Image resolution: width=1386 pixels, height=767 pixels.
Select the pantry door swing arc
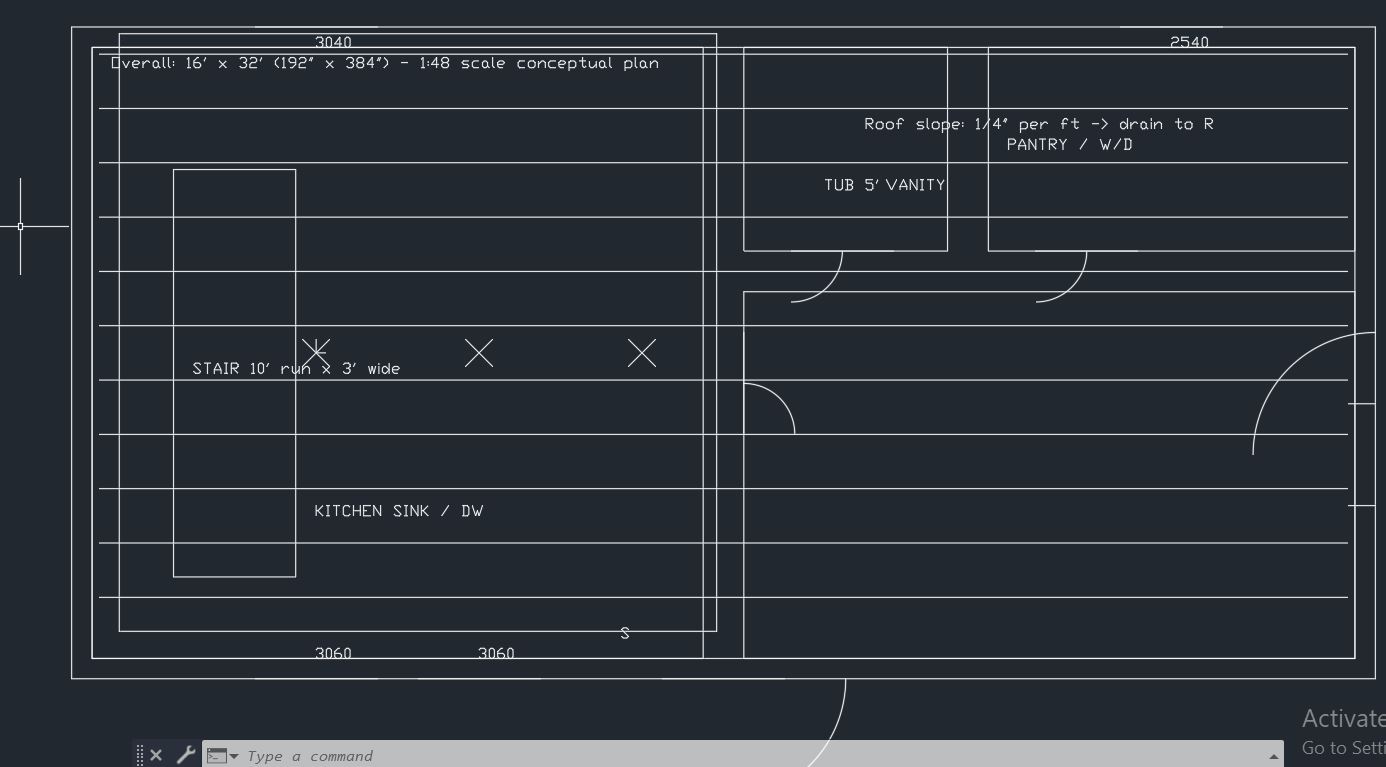point(1076,286)
